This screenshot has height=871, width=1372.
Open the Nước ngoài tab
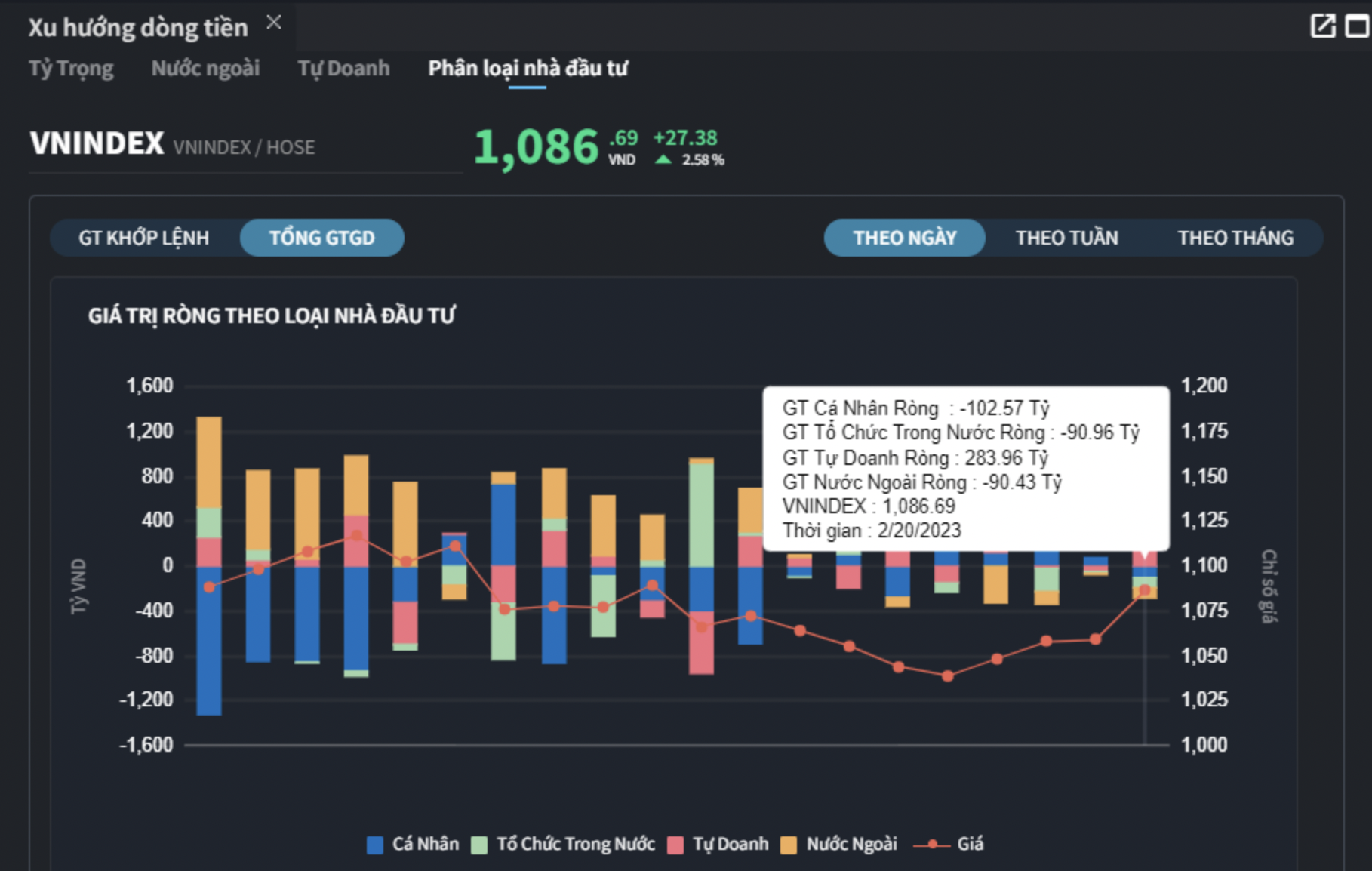point(205,69)
